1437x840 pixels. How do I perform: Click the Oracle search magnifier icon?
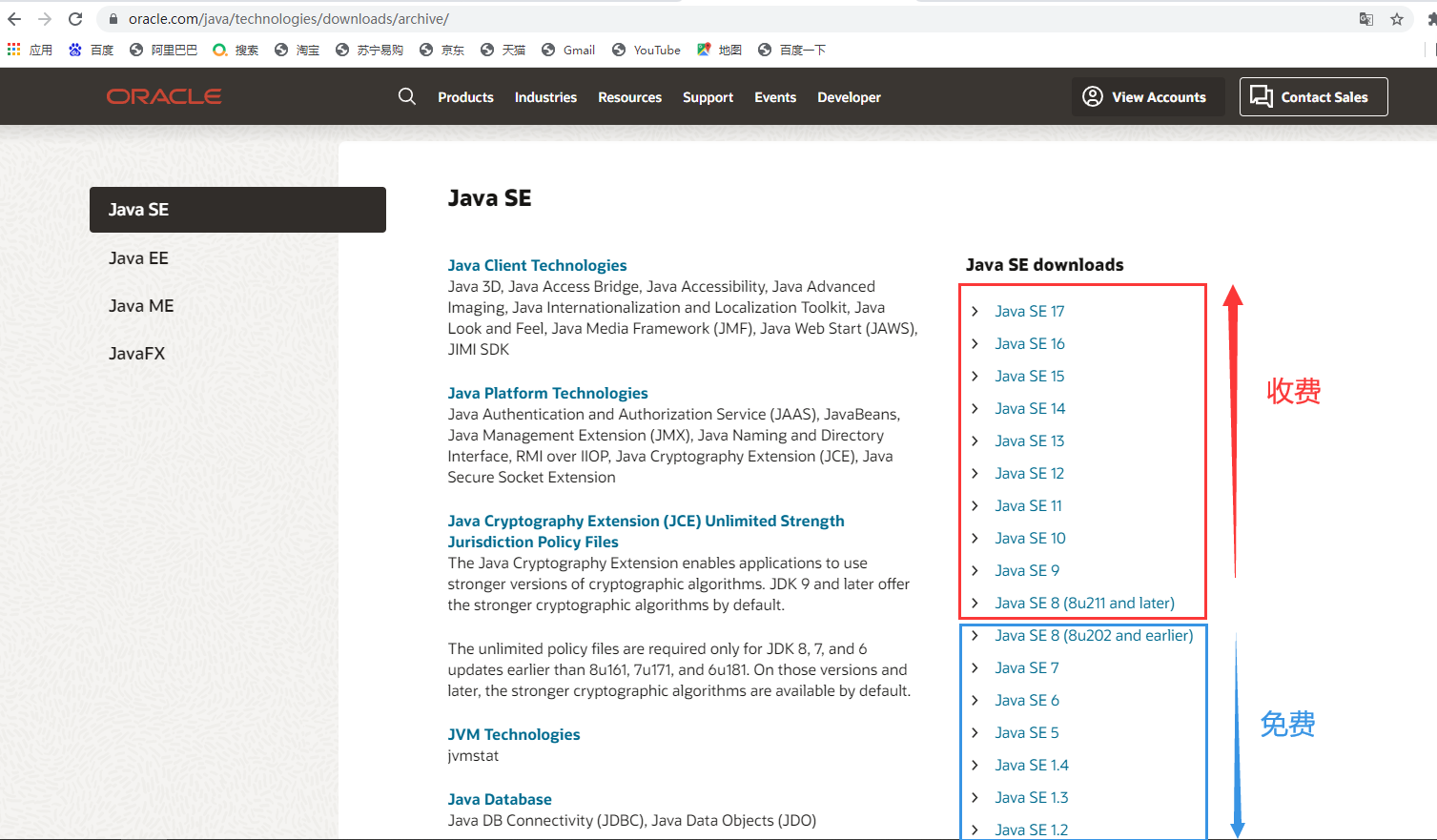pos(407,96)
